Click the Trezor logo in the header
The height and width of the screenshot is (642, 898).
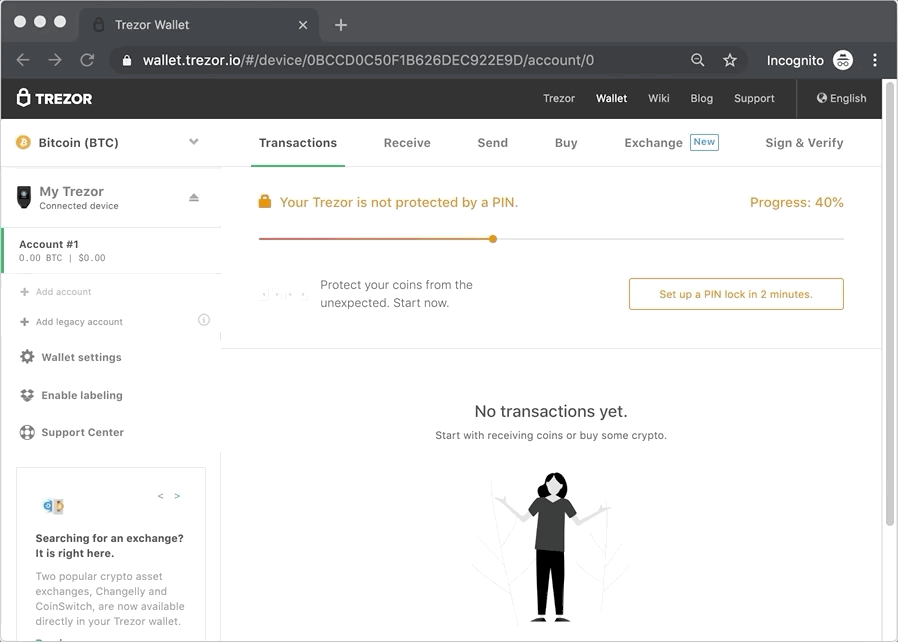pyautogui.click(x=54, y=99)
